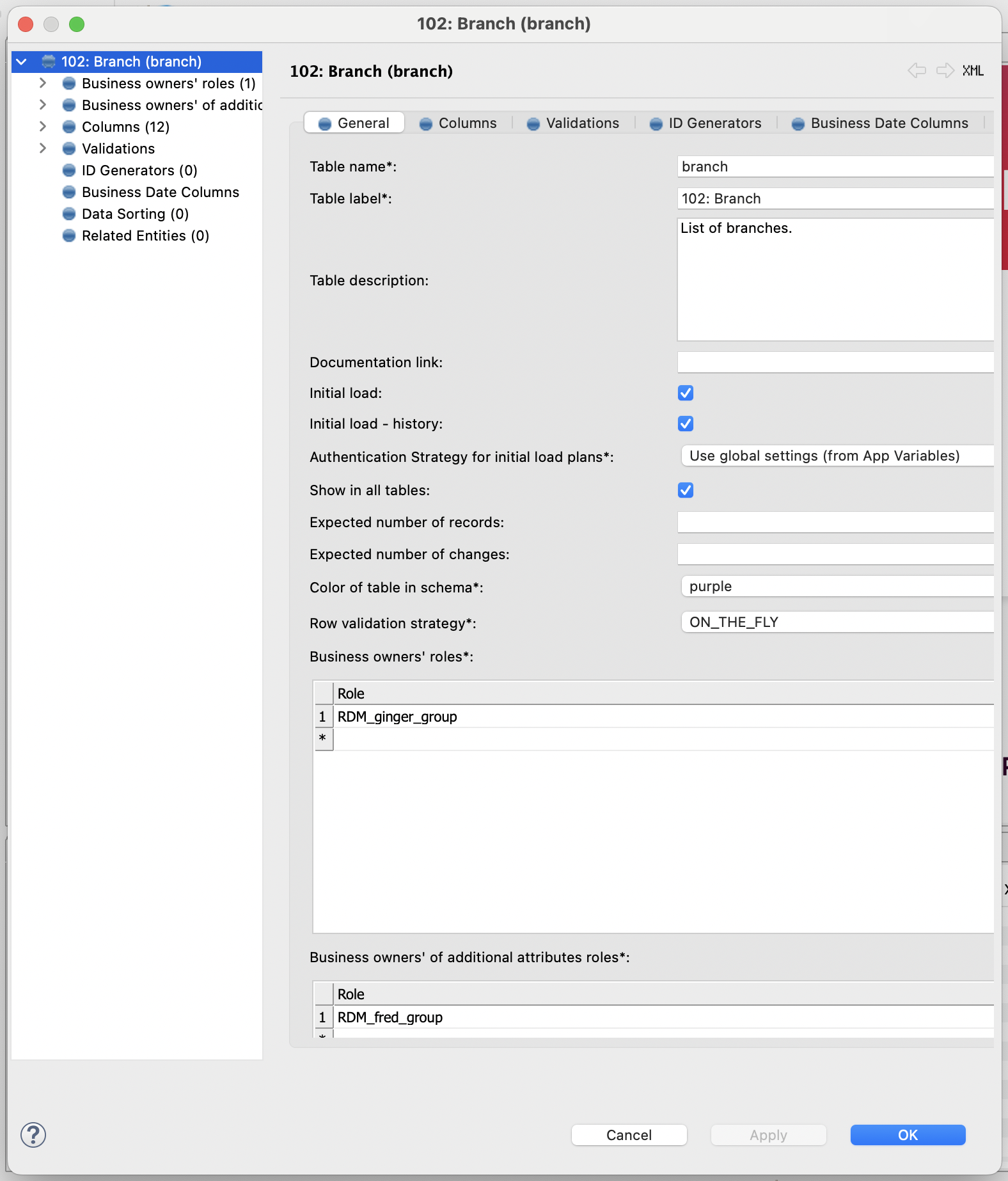Switch to the Validations tab
1008x1181 pixels.
[574, 123]
